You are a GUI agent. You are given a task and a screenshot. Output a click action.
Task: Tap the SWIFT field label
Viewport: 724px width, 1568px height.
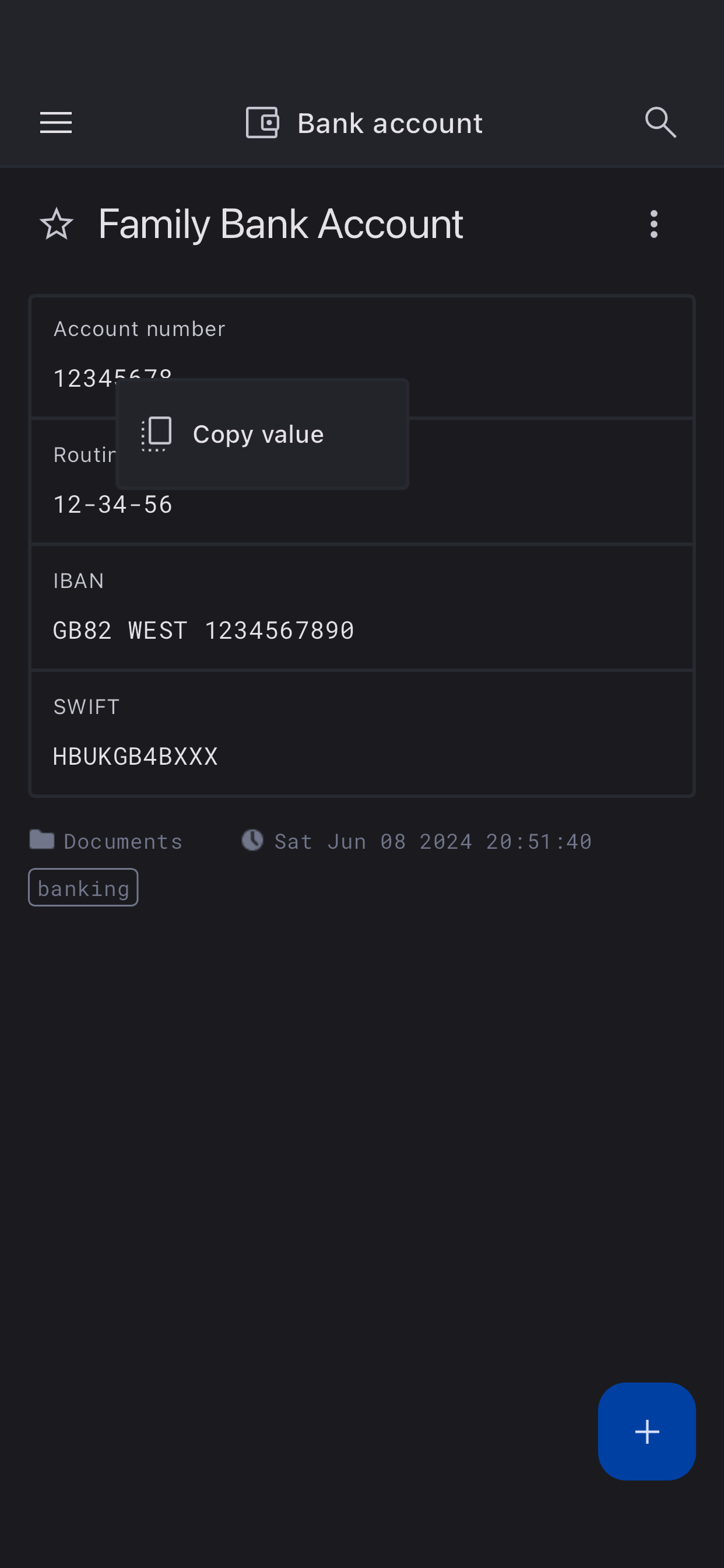click(x=86, y=706)
